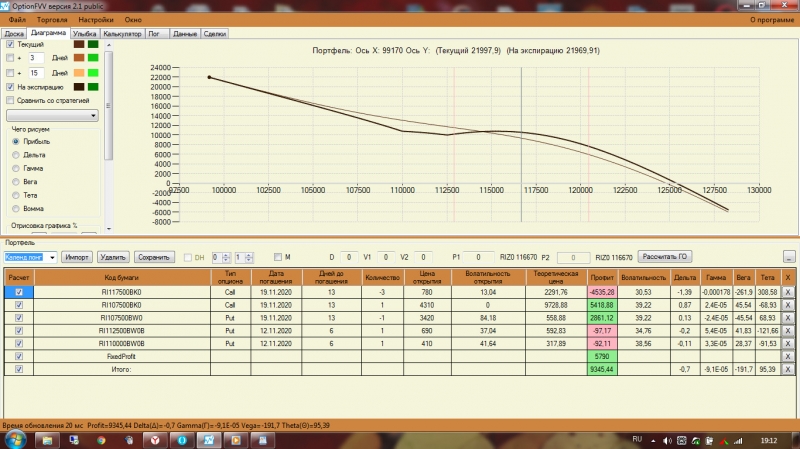Pick the dark green swatch for На экспирацию

93,87
